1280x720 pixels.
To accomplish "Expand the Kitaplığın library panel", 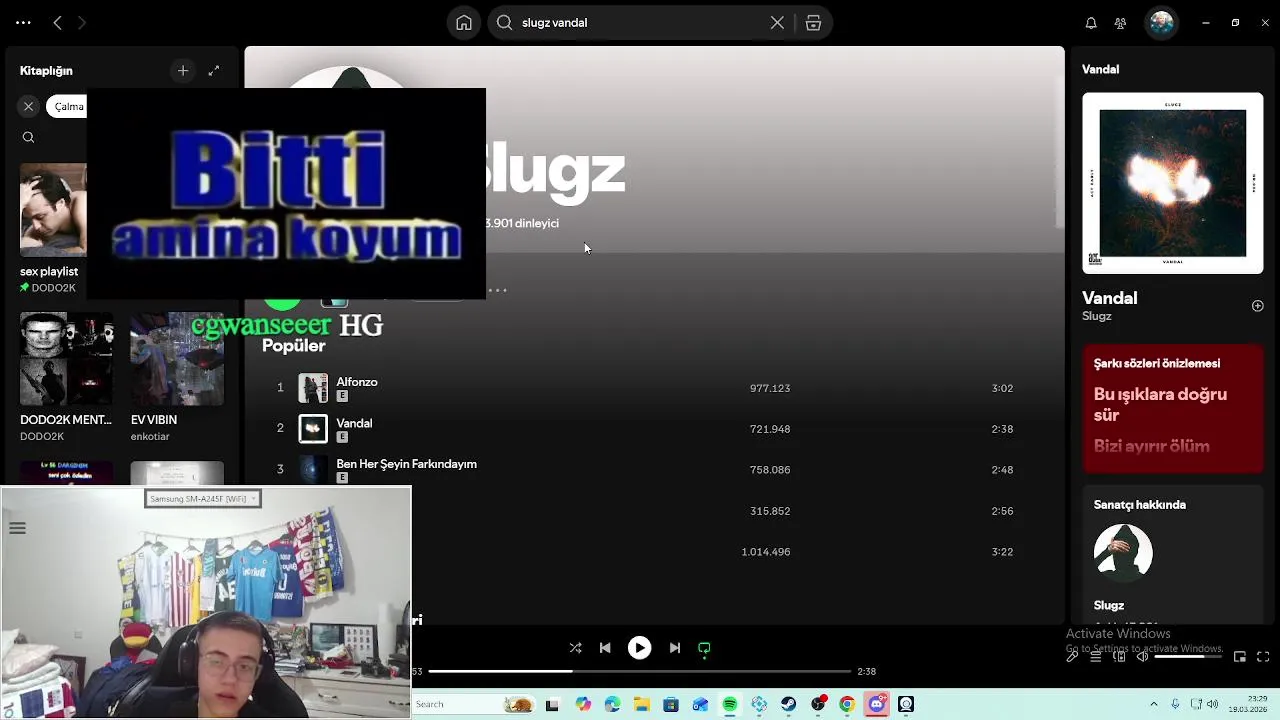I will click(x=213, y=70).
